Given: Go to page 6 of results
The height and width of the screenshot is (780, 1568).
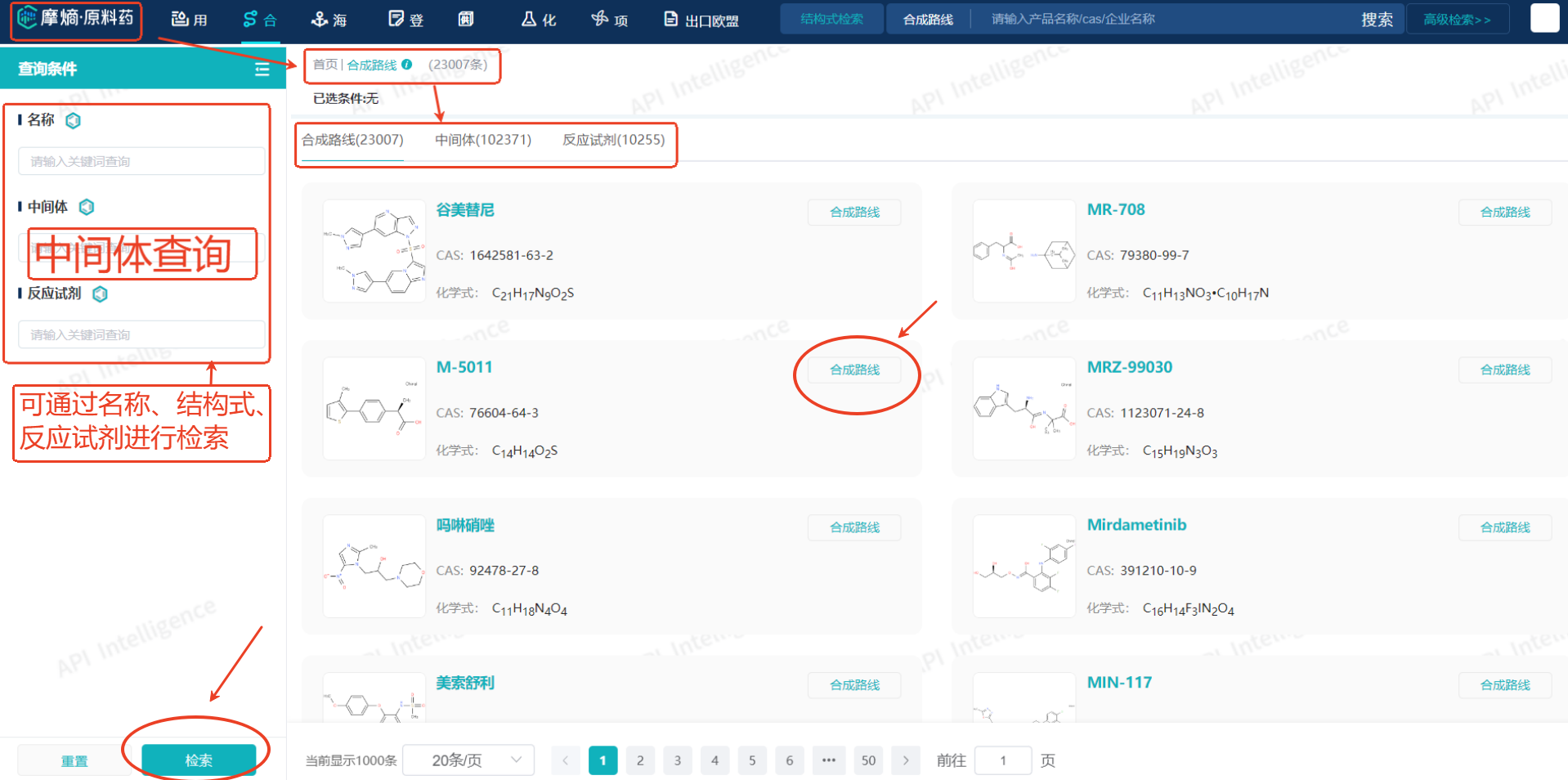Looking at the screenshot, I should coord(790,760).
